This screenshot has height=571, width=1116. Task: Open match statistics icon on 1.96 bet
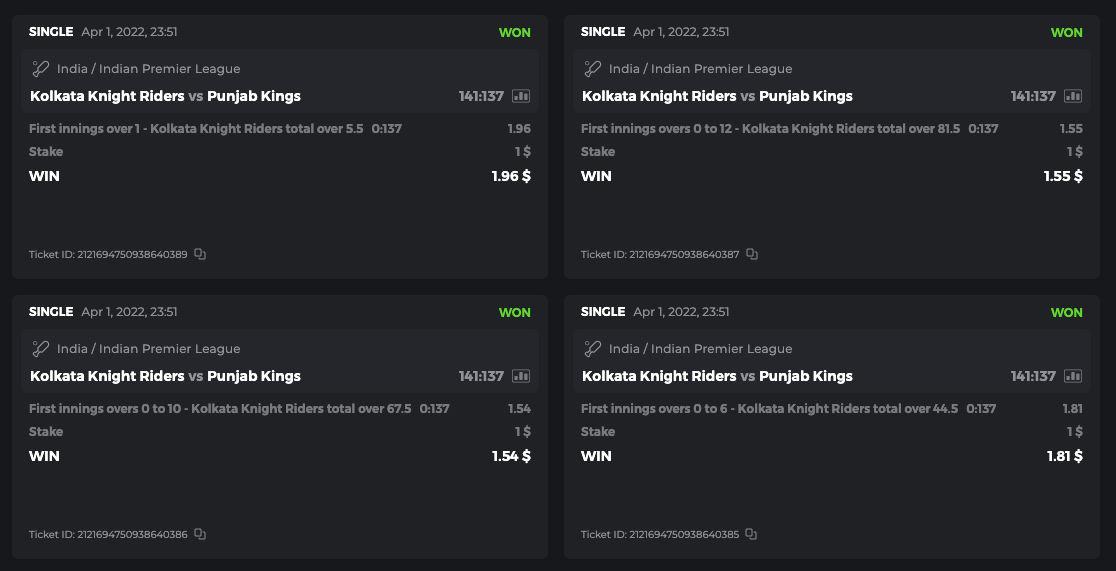pyautogui.click(x=521, y=96)
